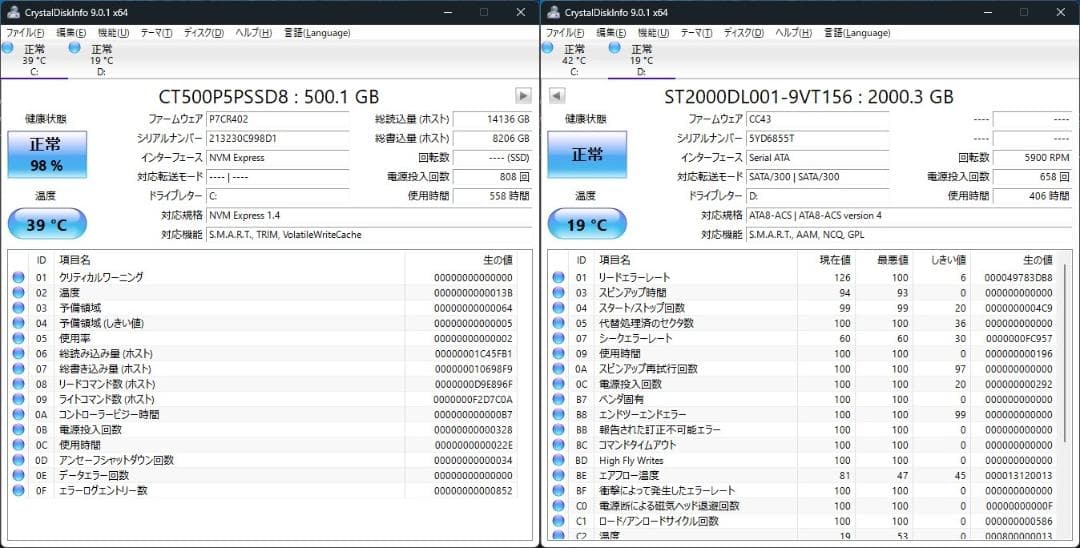This screenshot has width=1080, height=548.
Task: Click status icon for エアフロー温度 row
Action: coord(559,475)
